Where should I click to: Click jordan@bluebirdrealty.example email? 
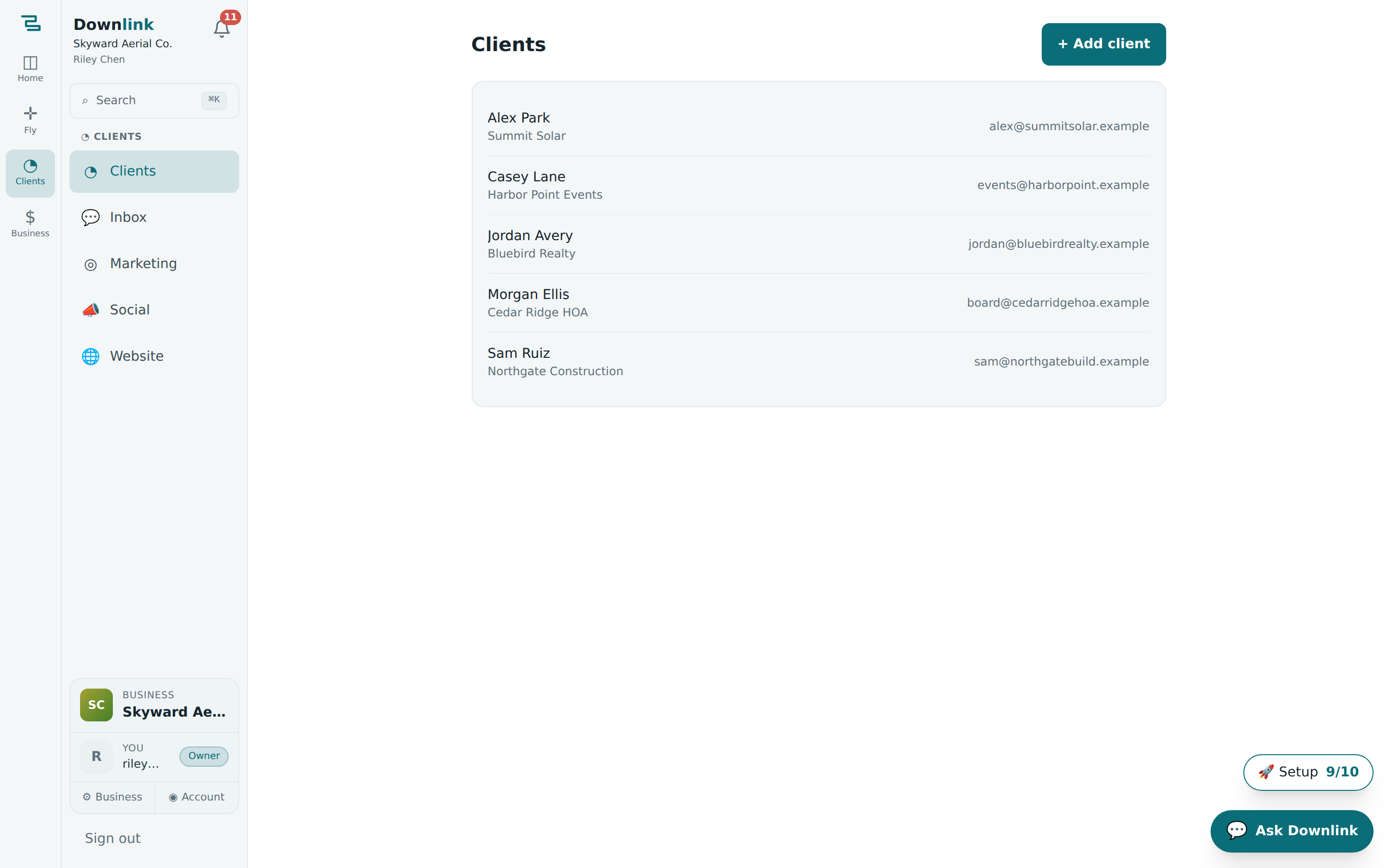[1059, 244]
